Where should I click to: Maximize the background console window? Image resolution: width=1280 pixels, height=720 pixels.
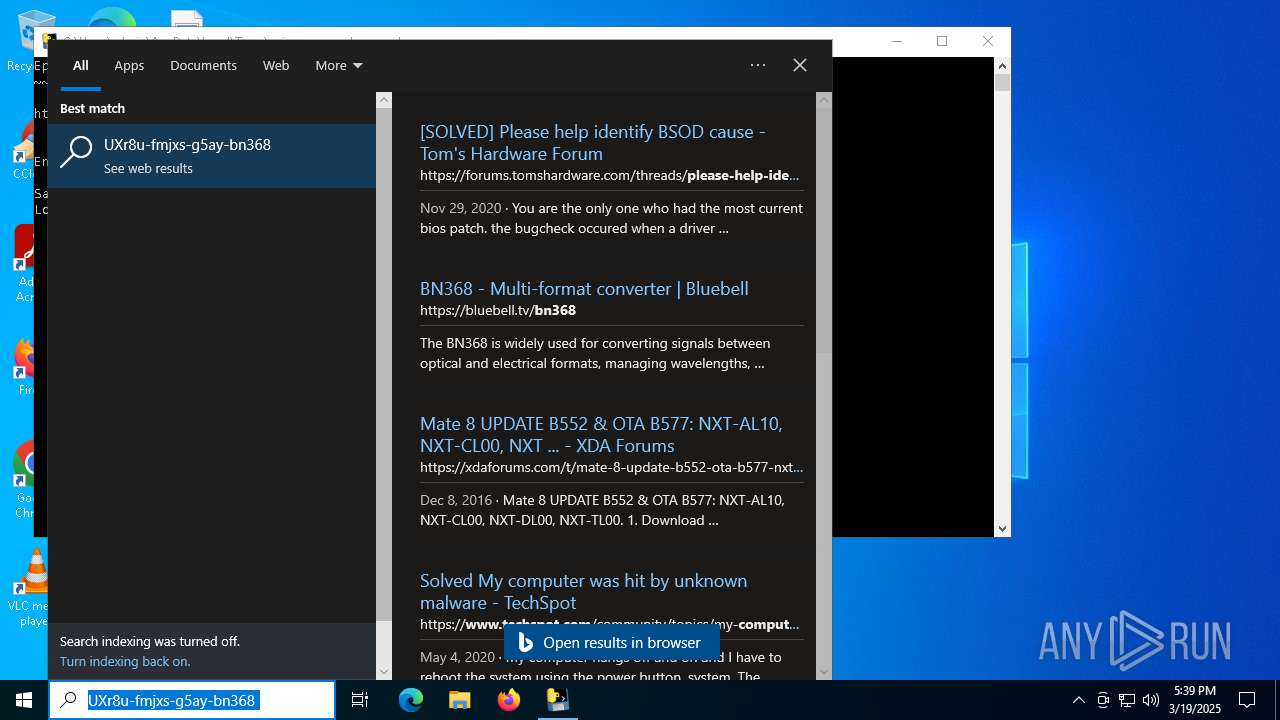941,41
